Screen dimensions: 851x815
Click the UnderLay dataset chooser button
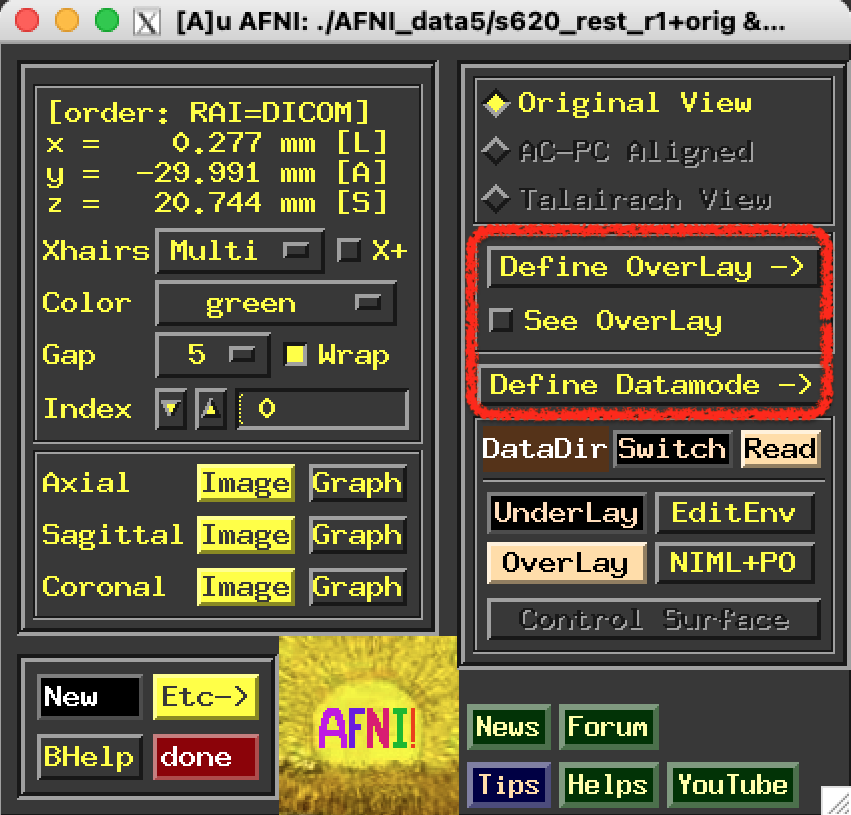(x=566, y=513)
